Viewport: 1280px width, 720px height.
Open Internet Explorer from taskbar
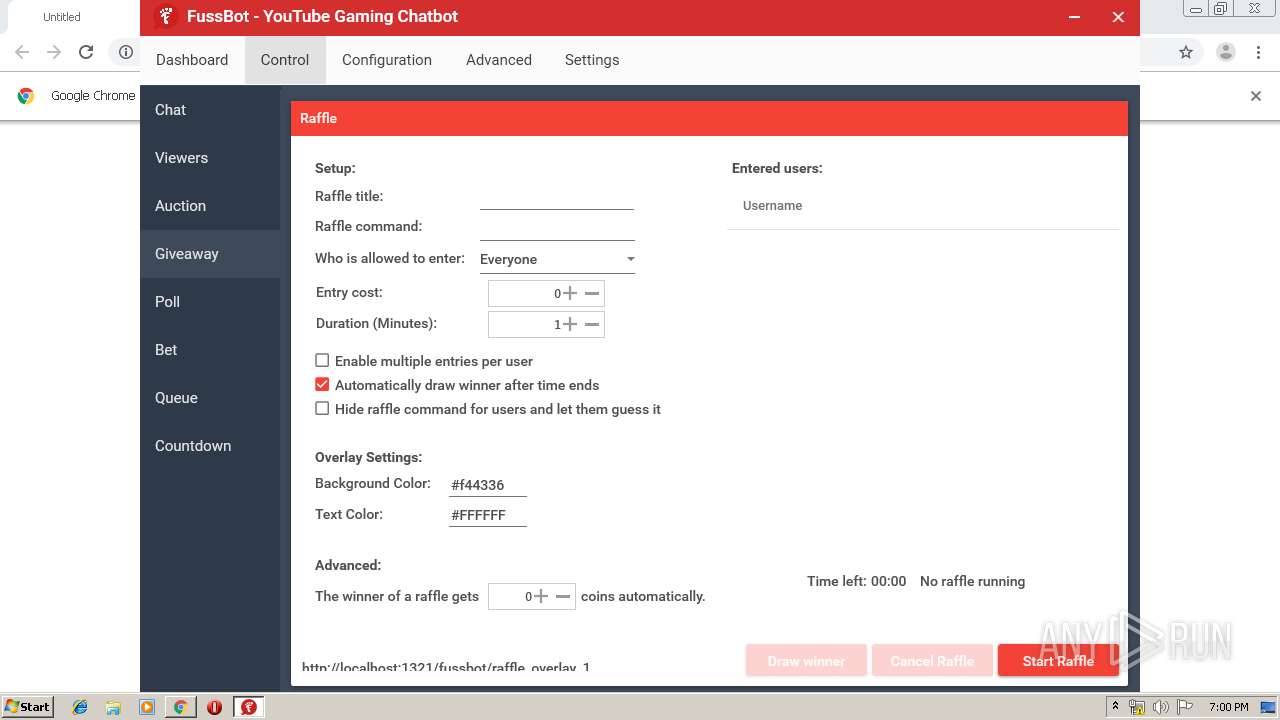click(80, 707)
